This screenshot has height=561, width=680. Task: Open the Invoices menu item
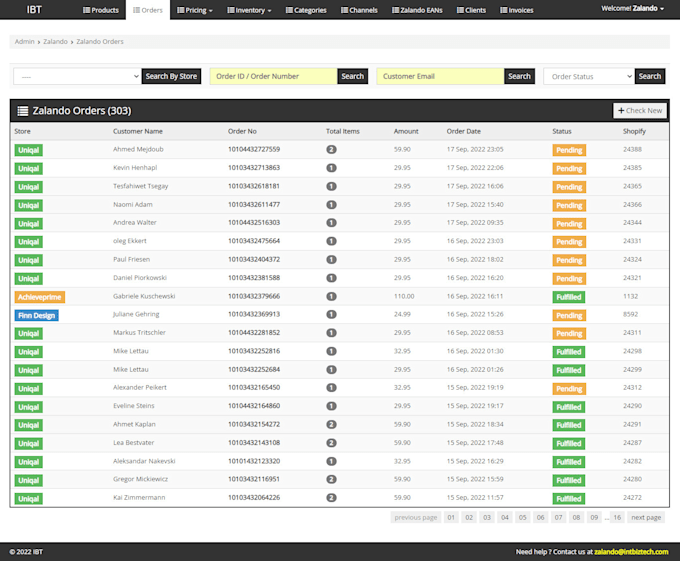point(517,10)
